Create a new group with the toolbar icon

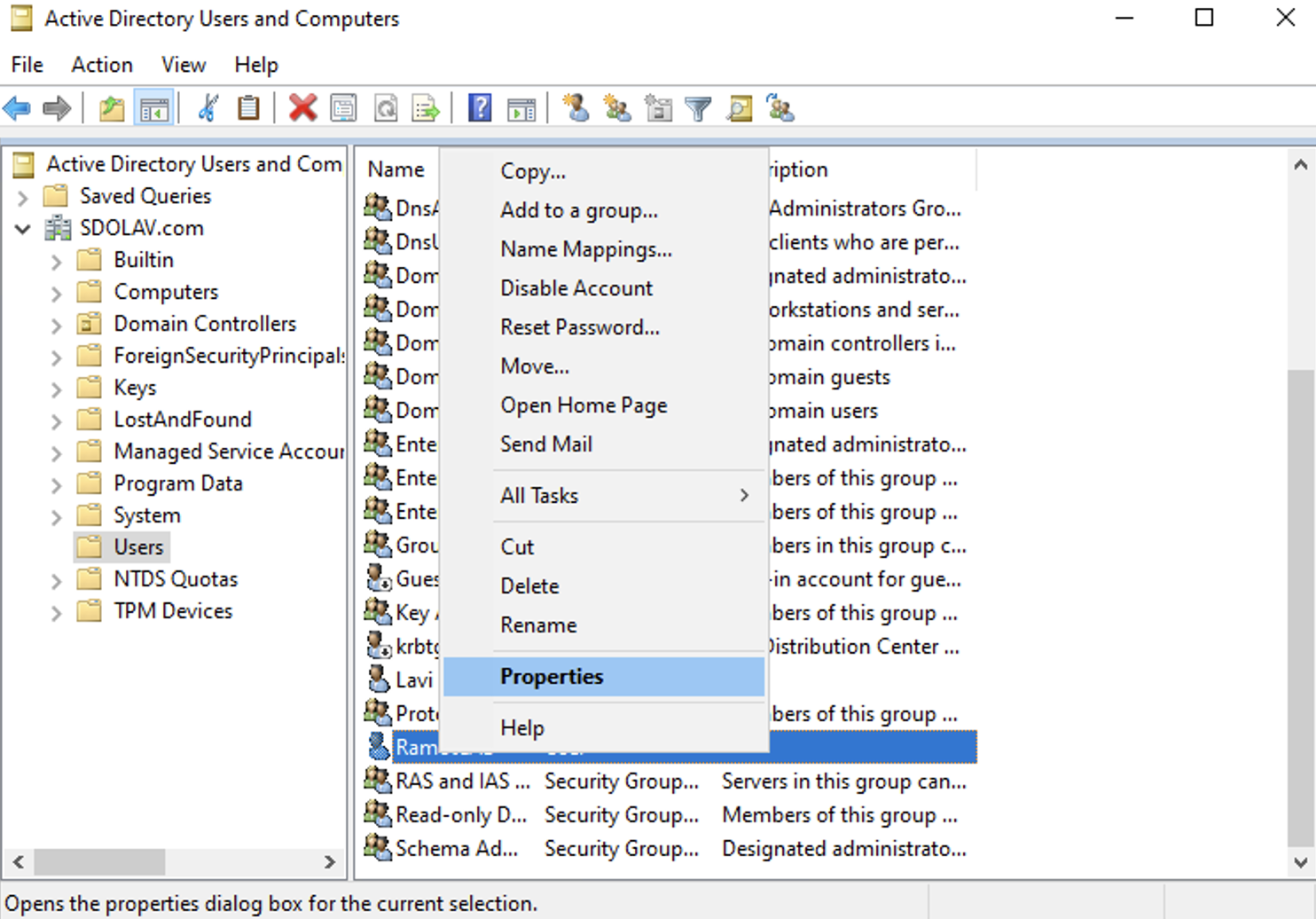(617, 108)
